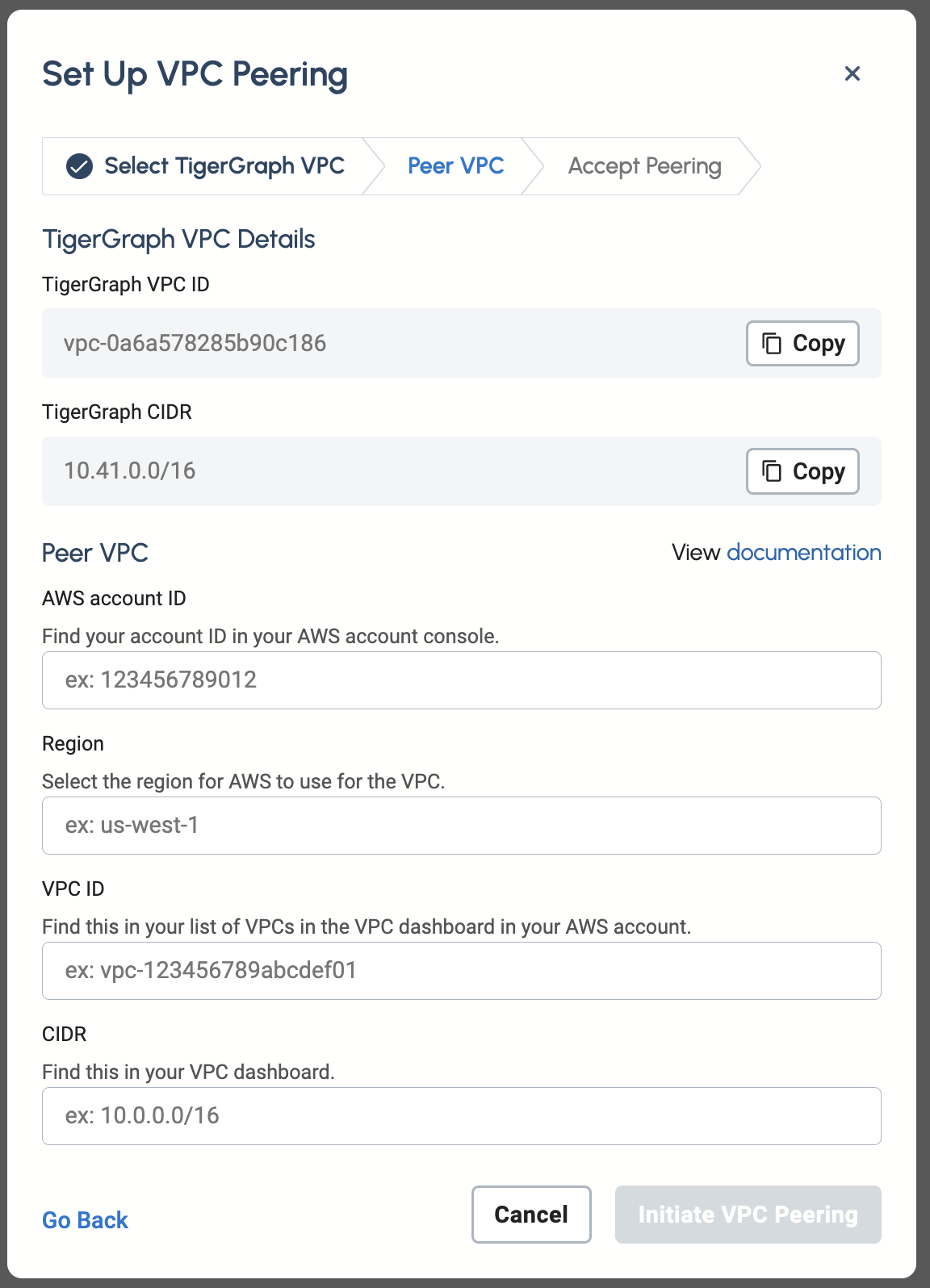The height and width of the screenshot is (1288, 930).
Task: Click the vpc-0a6a578285b90c186 value text
Action: [195, 344]
